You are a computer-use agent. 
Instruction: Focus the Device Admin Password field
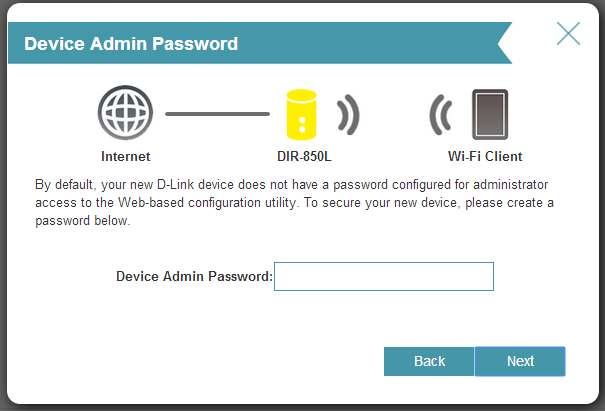(x=384, y=276)
